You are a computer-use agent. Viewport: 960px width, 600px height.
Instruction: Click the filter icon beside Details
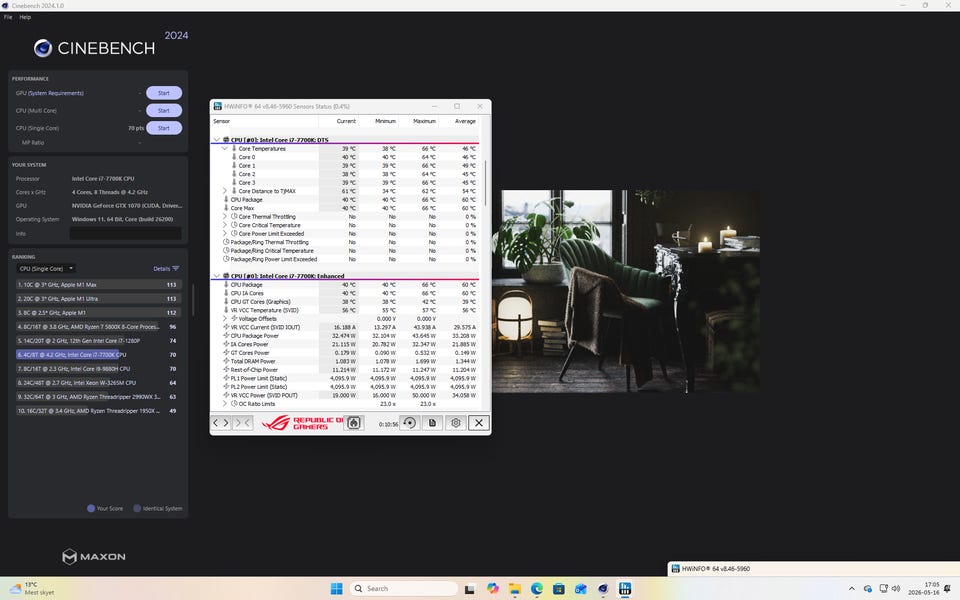pyautogui.click(x=176, y=268)
